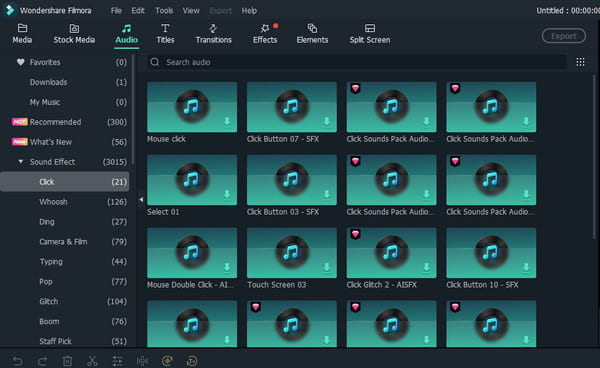The image size is (600, 368).
Task: Download Click Button 10 - SFX
Action: (x=526, y=267)
